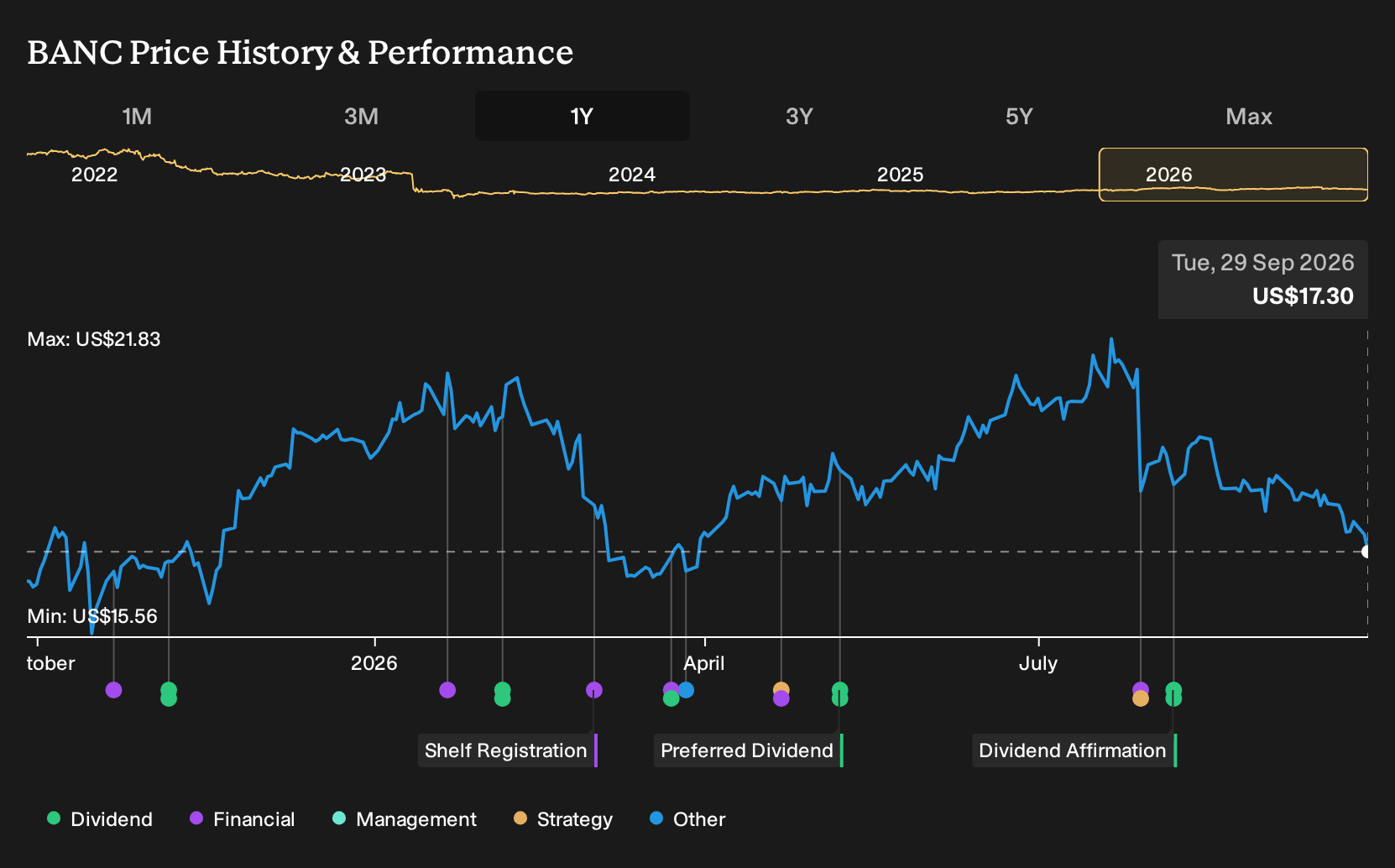Click the purple Financial dot beside the blue marker
Viewport: 1395px width, 868px height.
click(671, 690)
